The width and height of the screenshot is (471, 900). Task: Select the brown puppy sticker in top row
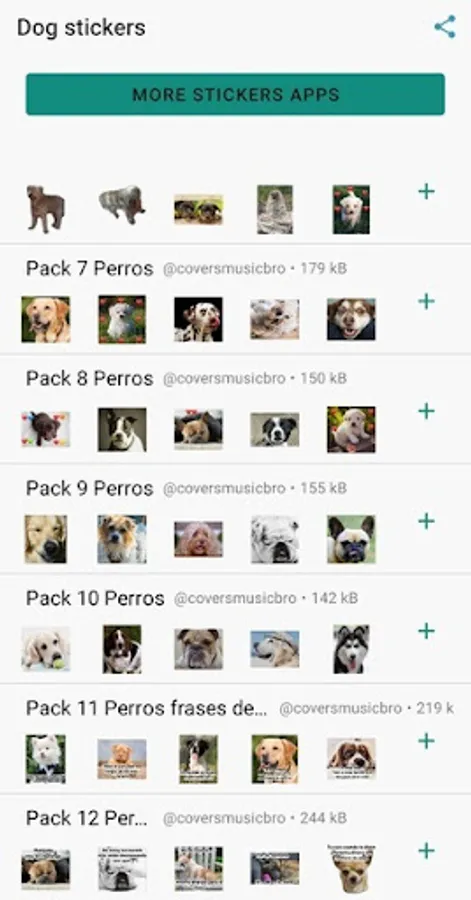pos(46,209)
